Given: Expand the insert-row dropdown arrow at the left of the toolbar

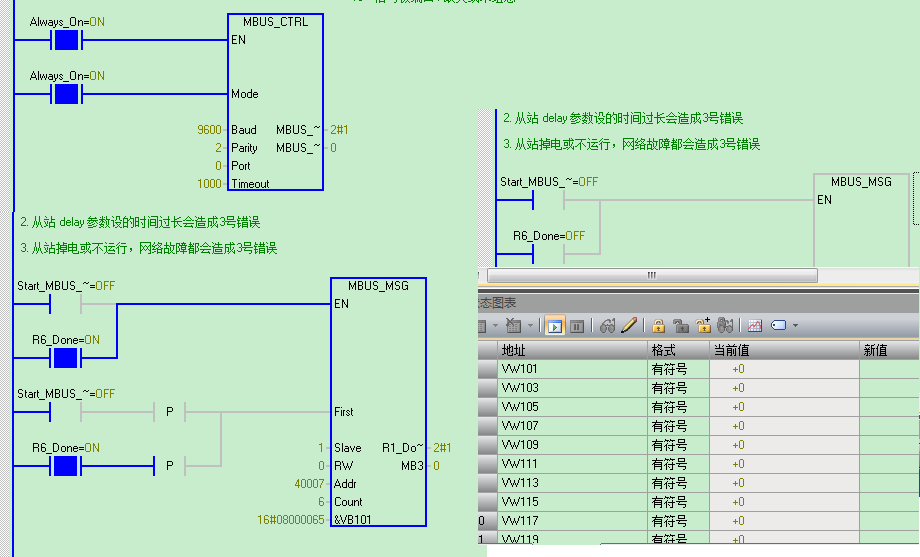Looking at the screenshot, I should click(495, 326).
